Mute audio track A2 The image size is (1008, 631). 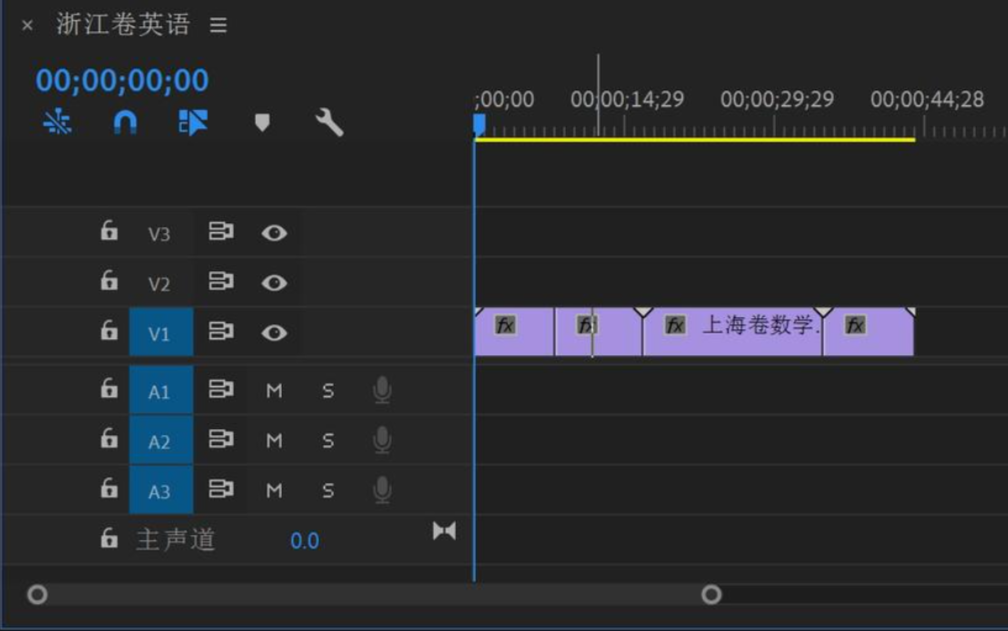pyautogui.click(x=274, y=441)
